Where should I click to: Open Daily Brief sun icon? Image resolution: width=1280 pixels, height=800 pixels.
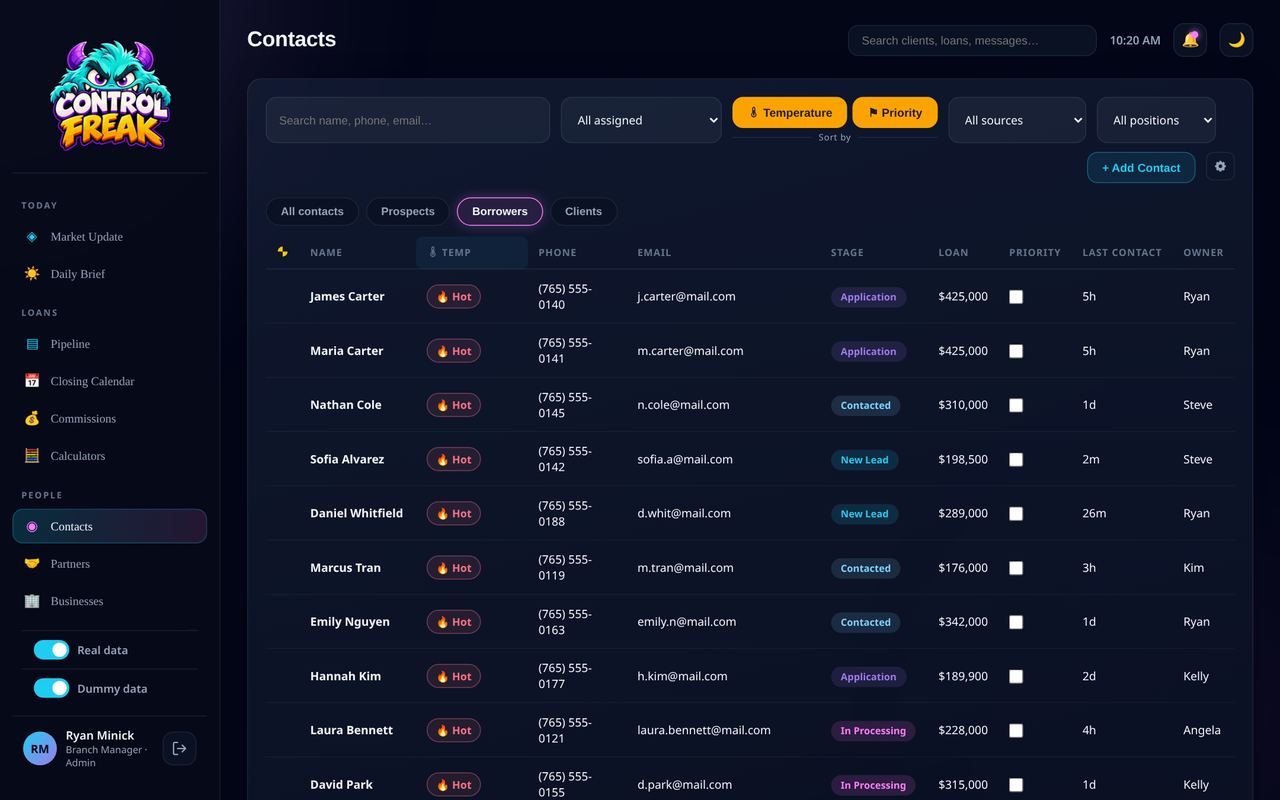(32, 274)
